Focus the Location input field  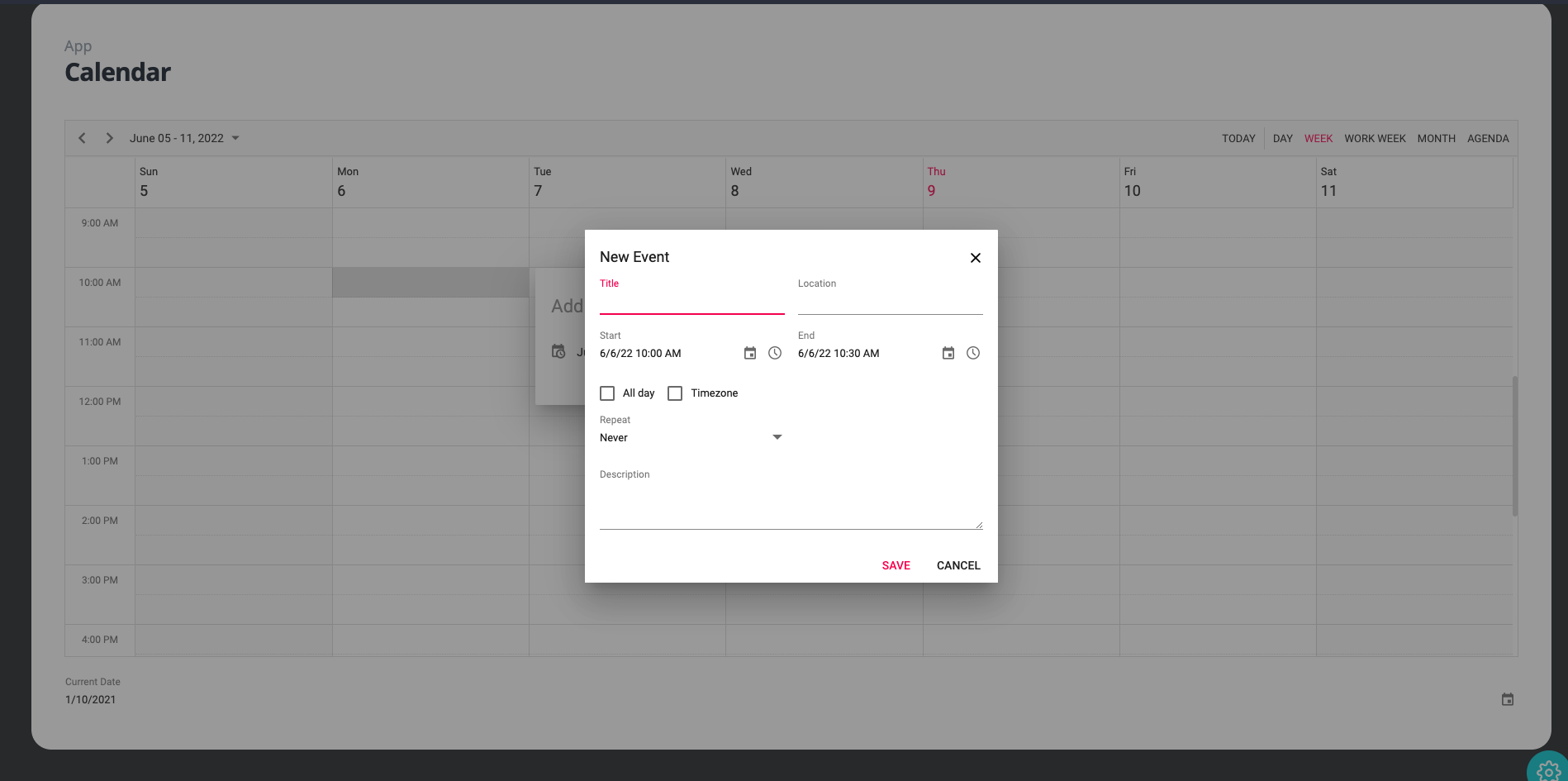[x=891, y=302]
